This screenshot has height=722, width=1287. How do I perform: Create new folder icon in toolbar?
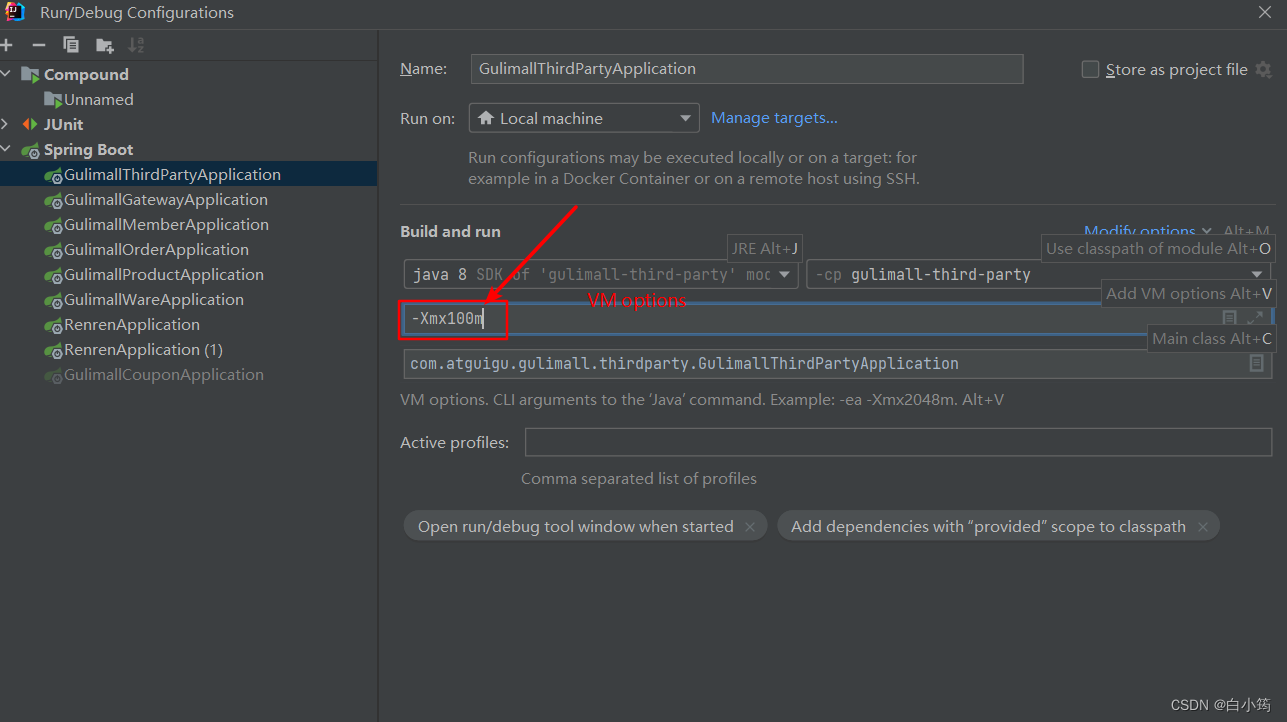coord(104,45)
